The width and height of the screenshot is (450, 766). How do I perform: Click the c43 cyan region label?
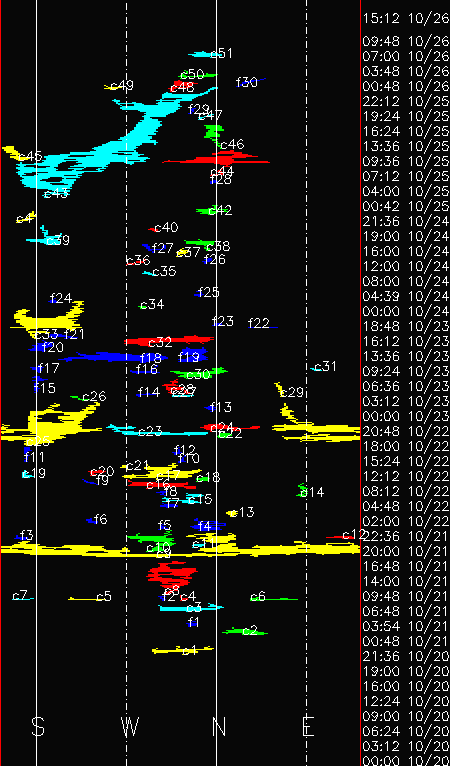coord(56,193)
